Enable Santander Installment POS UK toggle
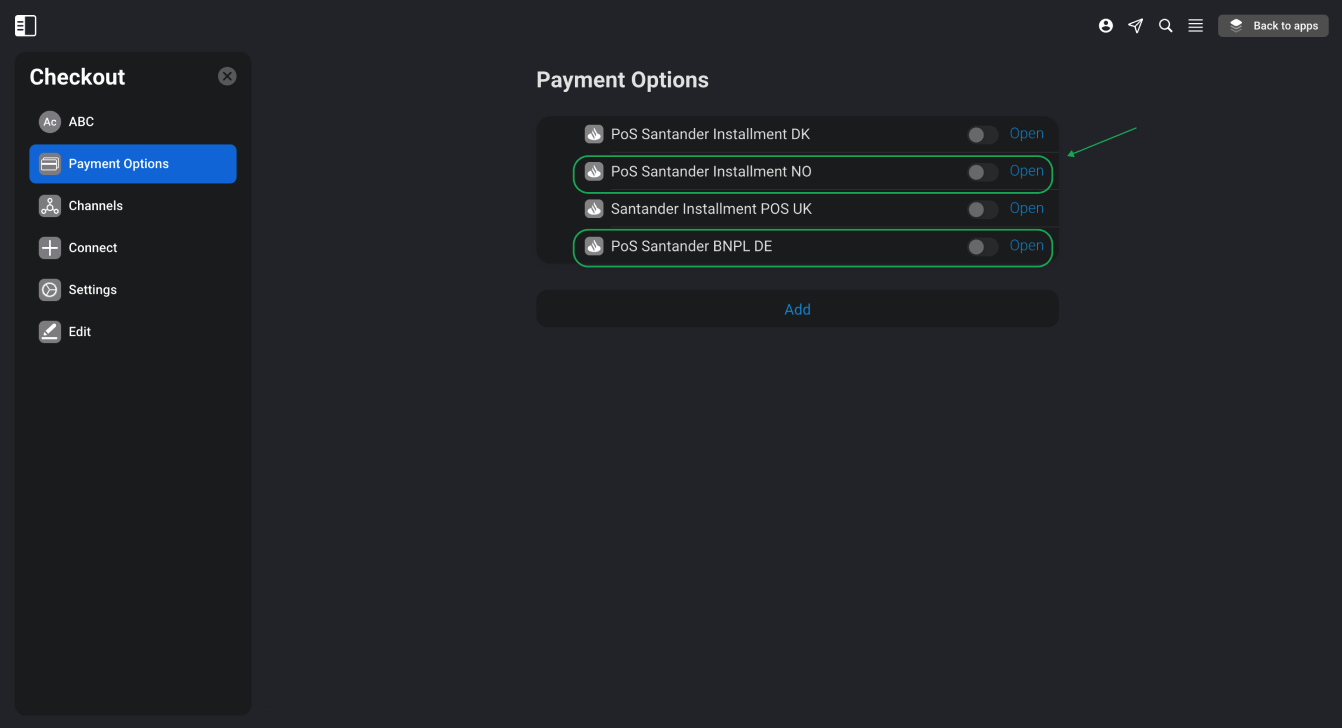 [x=982, y=210]
